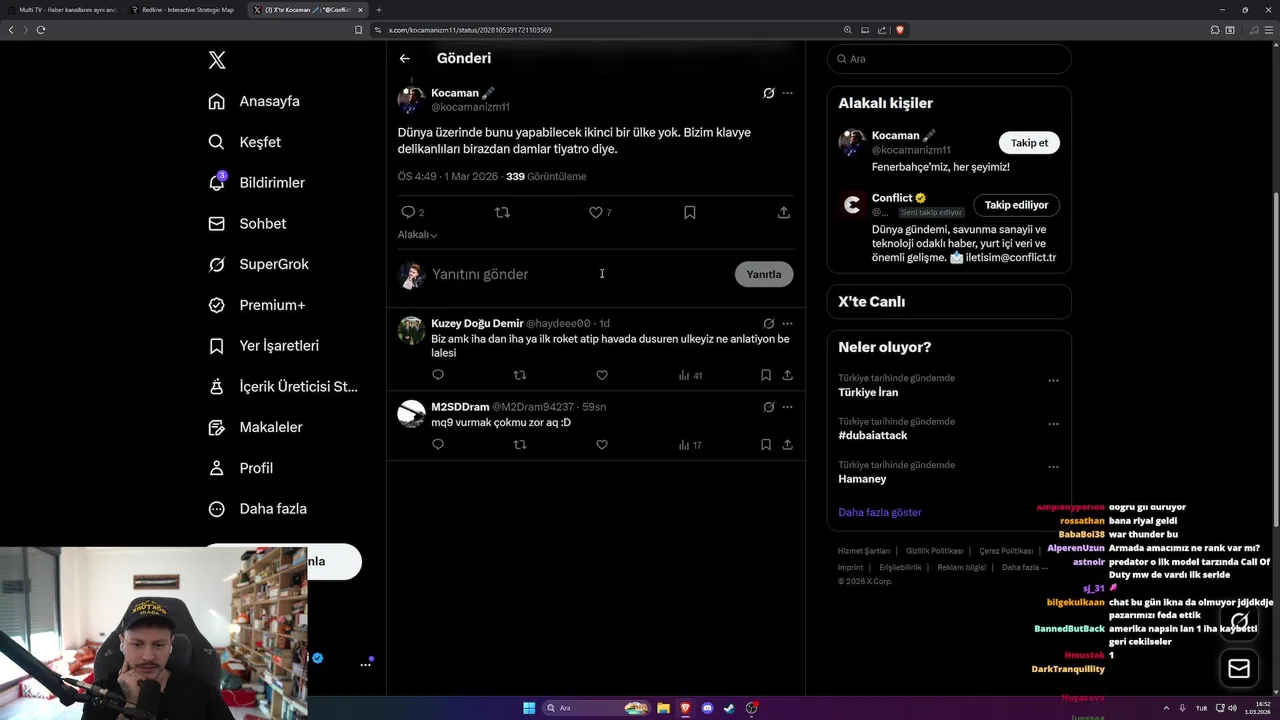
Task: Open Keşfet search page
Action: 245,142
